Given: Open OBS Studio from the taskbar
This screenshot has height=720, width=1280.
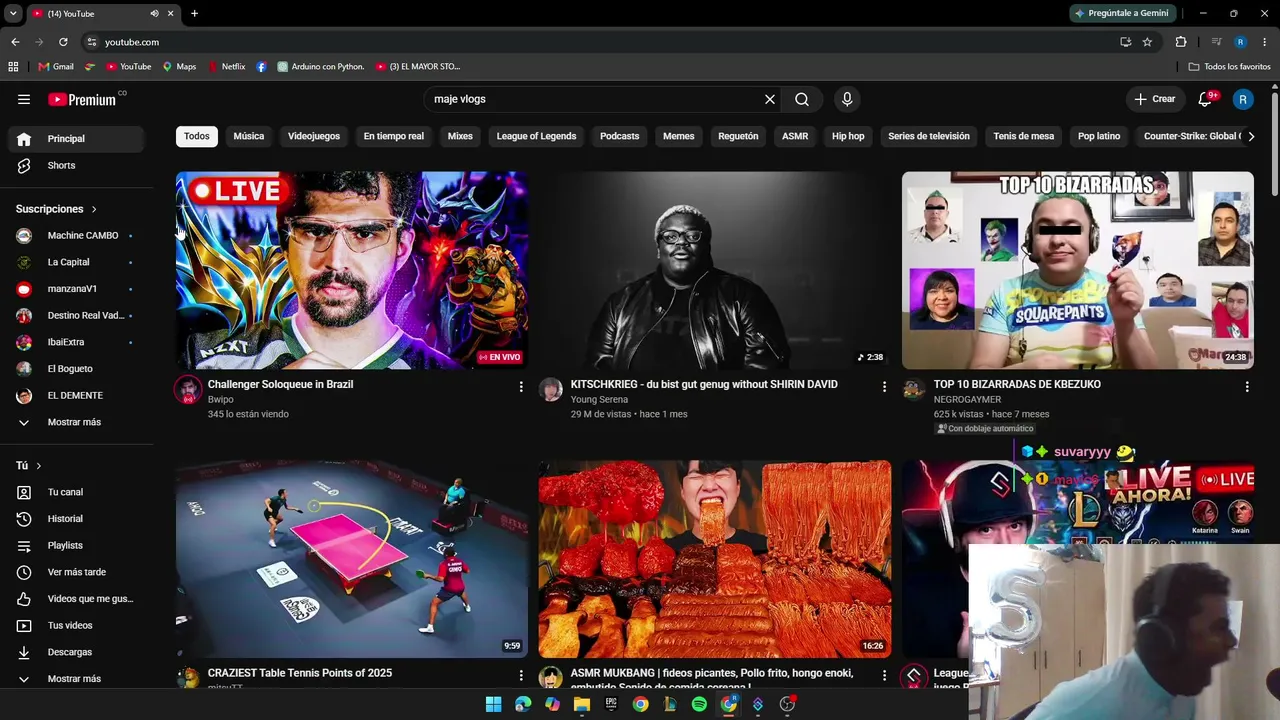Looking at the screenshot, I should point(787,704).
